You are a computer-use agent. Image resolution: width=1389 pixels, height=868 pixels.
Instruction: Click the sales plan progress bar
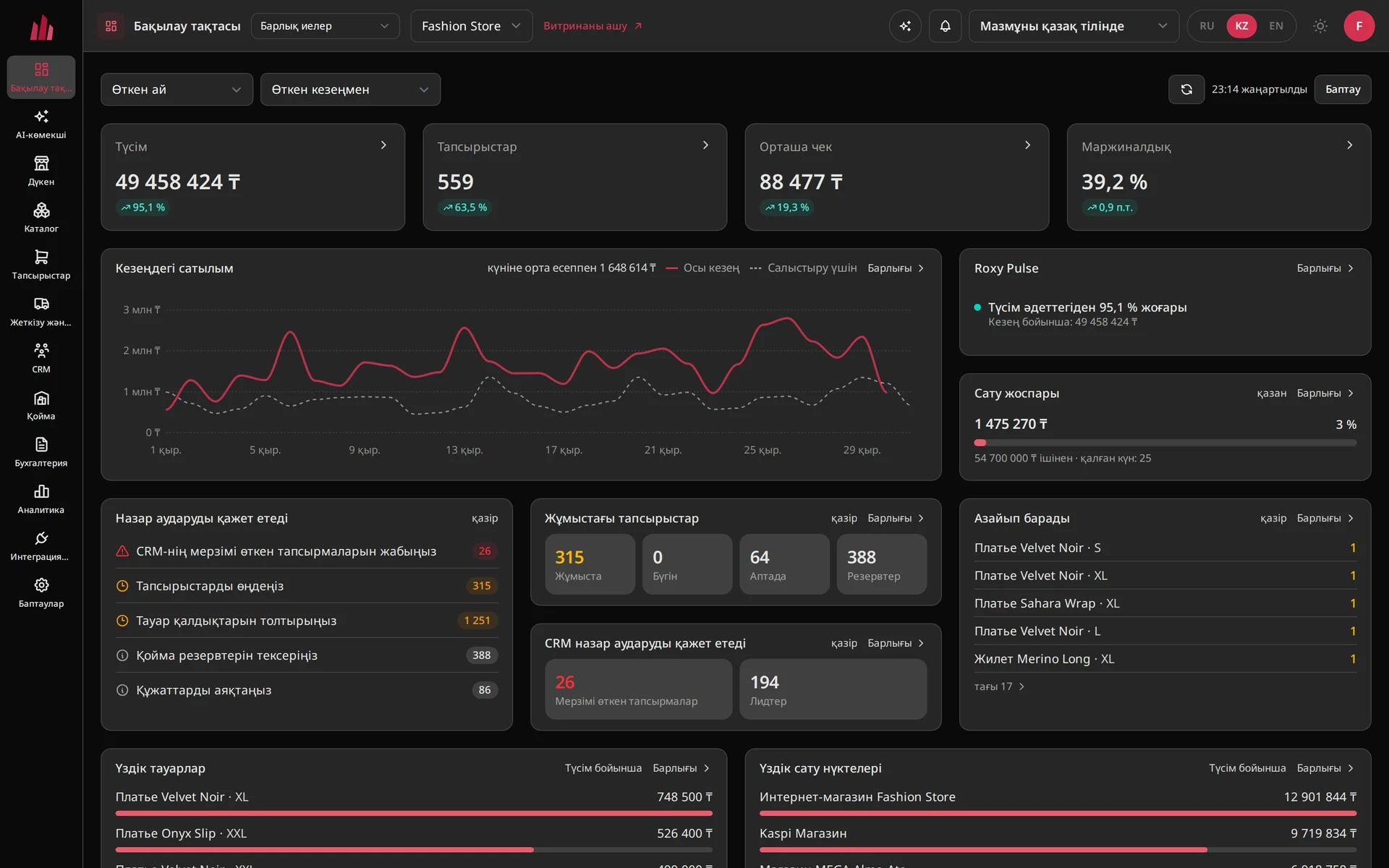point(1165,443)
